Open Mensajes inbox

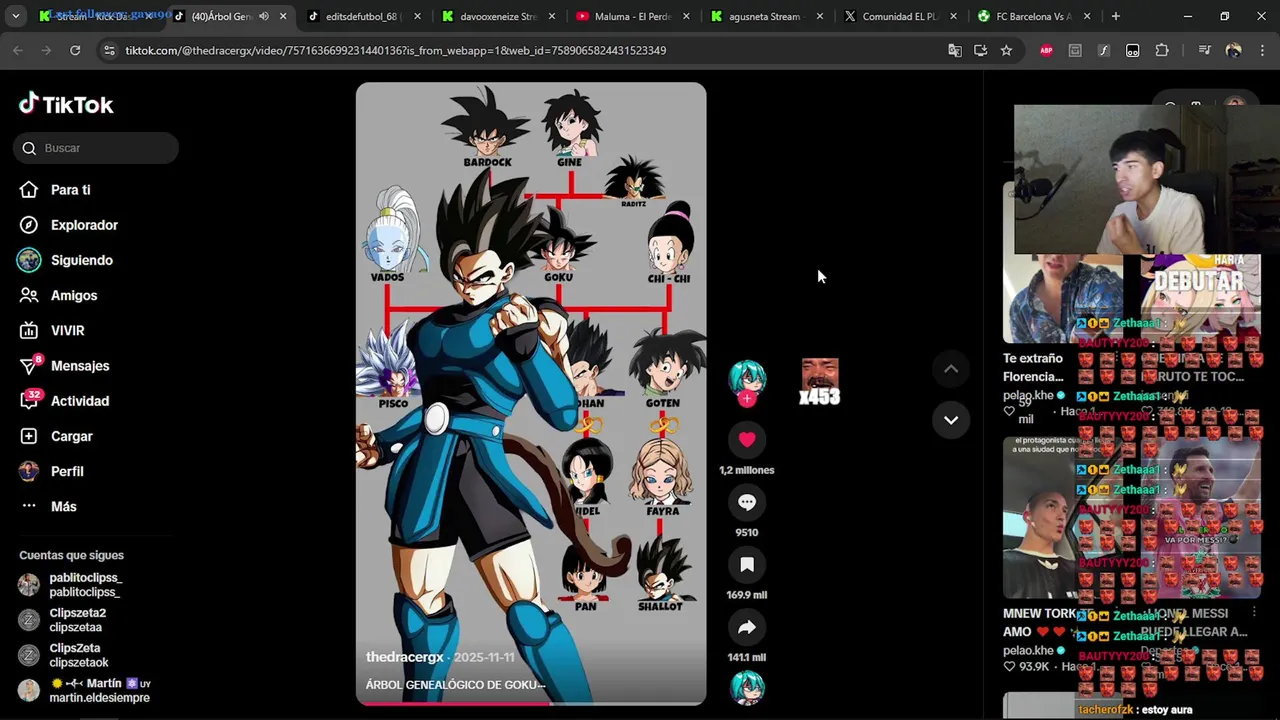(80, 366)
